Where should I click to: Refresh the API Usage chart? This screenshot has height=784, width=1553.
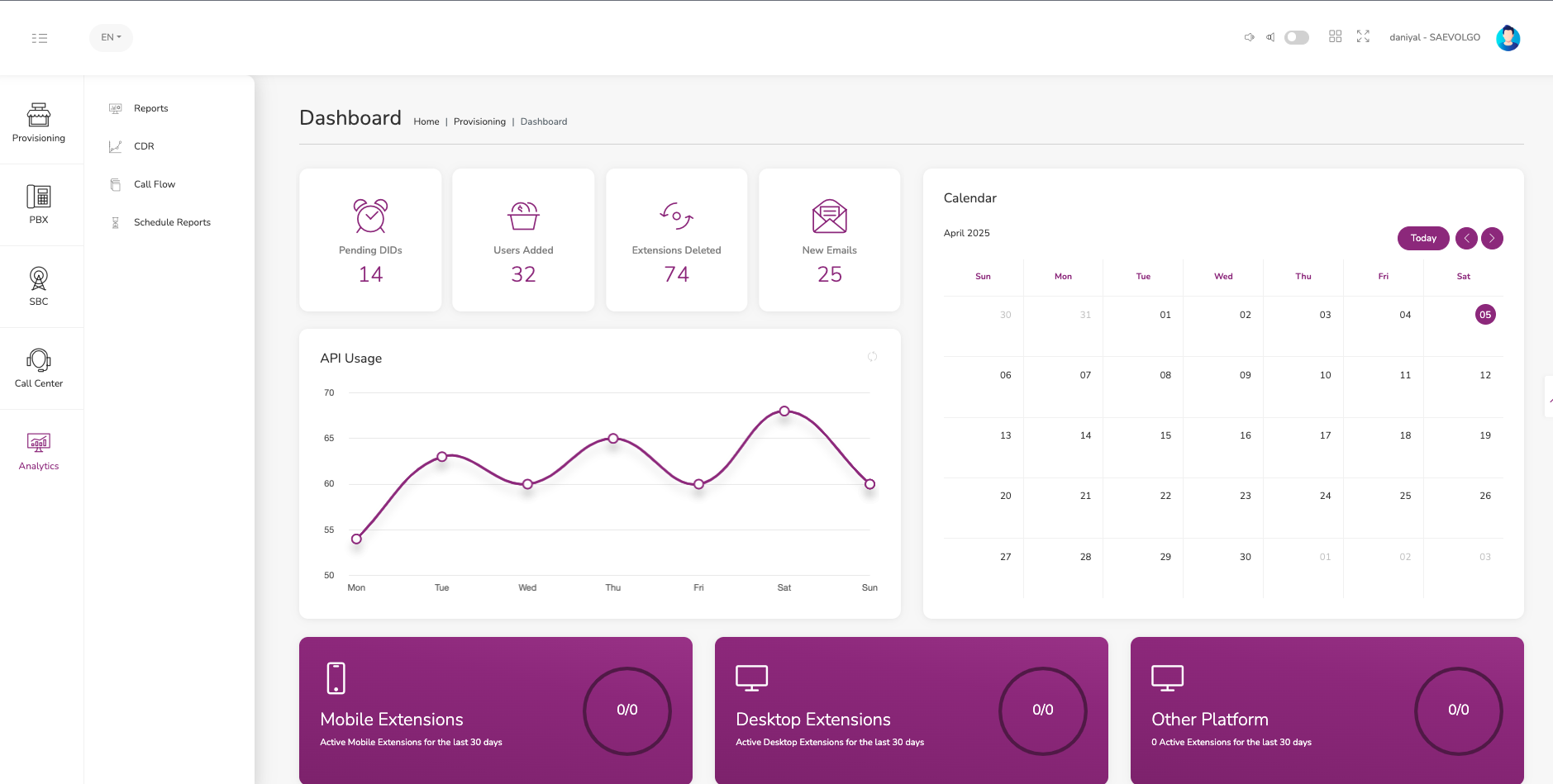point(872,357)
